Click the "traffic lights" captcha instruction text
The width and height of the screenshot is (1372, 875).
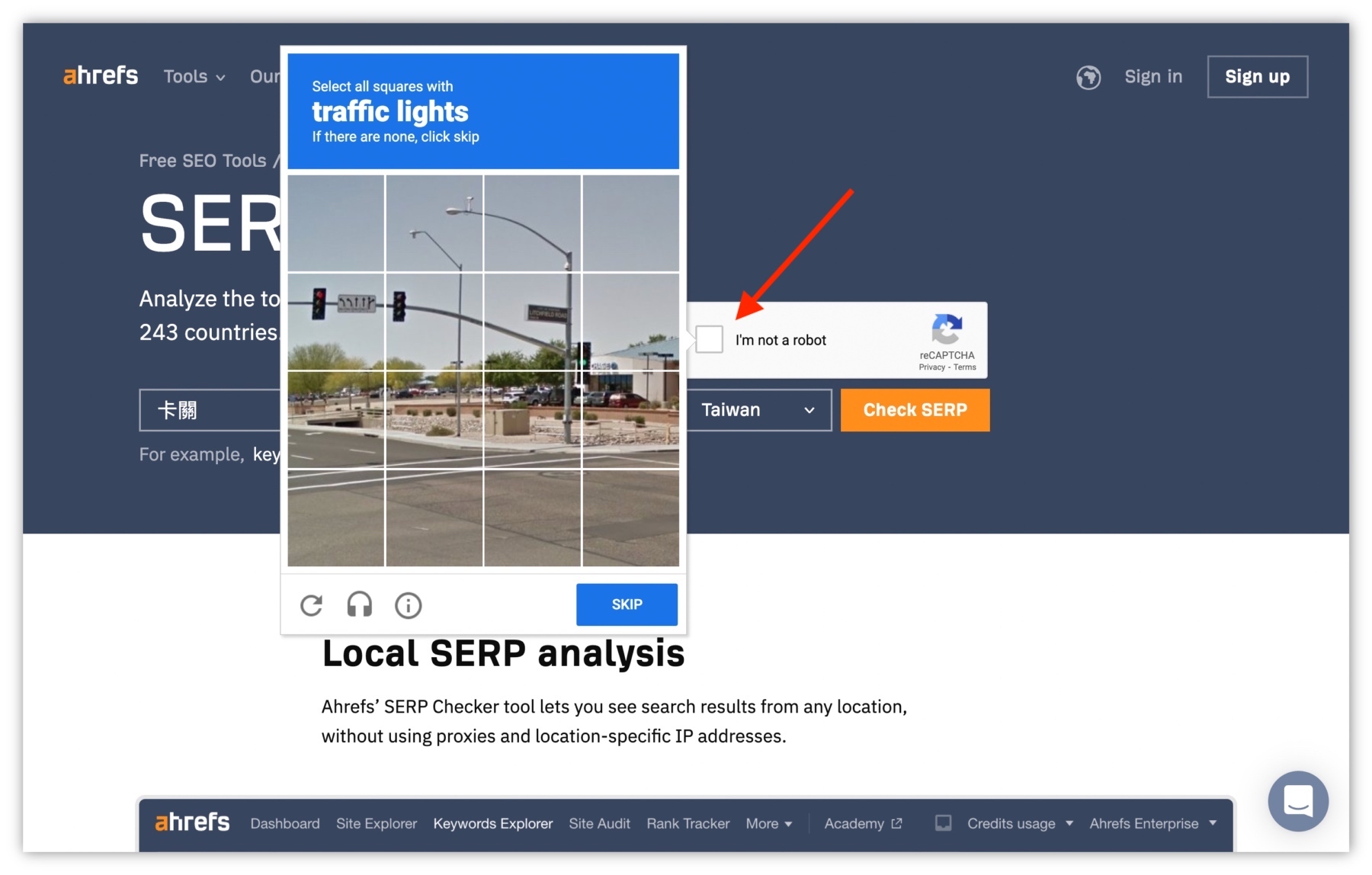click(x=390, y=111)
